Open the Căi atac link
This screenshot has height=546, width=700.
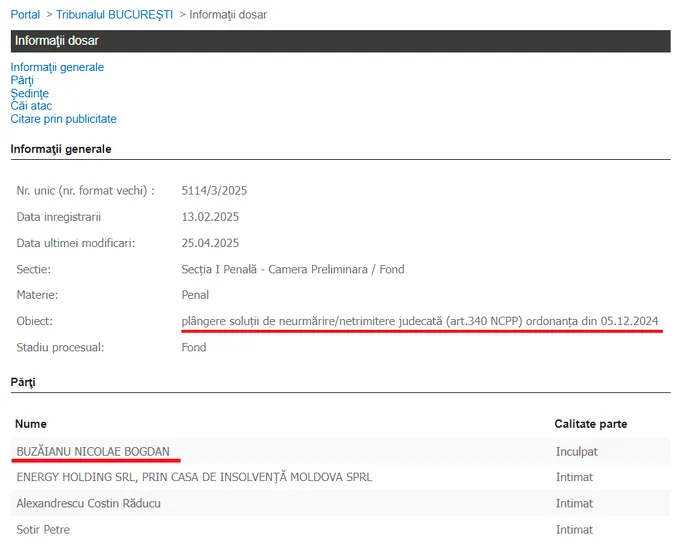click(31, 106)
